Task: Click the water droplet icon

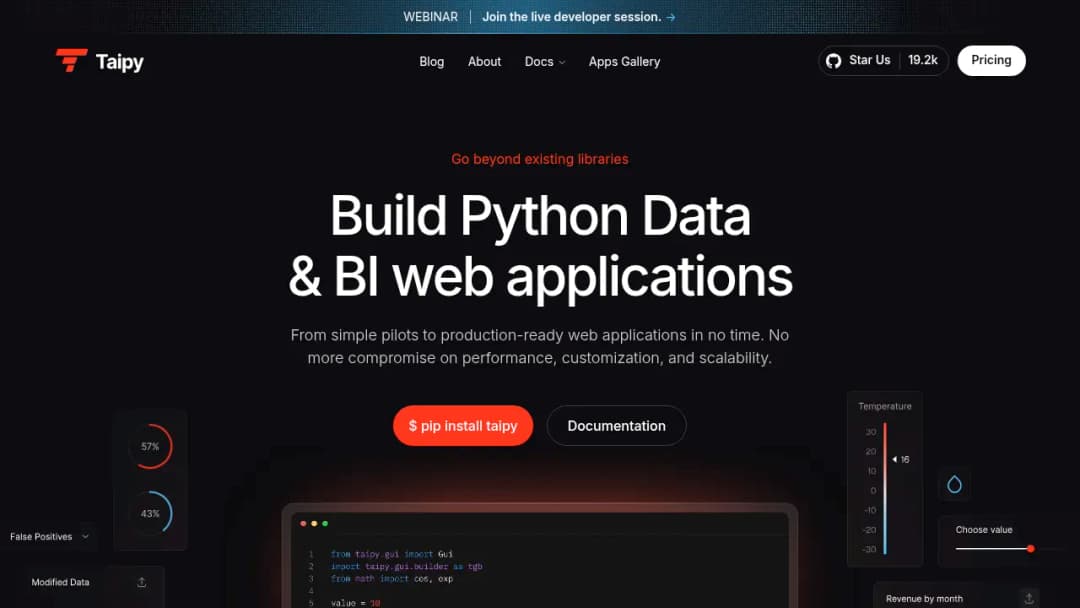Action: tap(954, 485)
